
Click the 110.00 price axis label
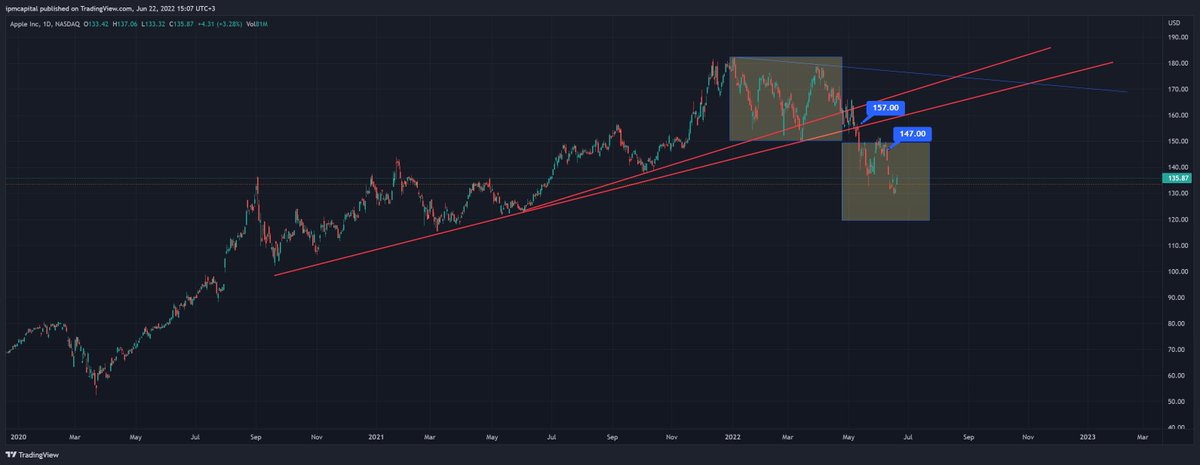click(x=1177, y=246)
